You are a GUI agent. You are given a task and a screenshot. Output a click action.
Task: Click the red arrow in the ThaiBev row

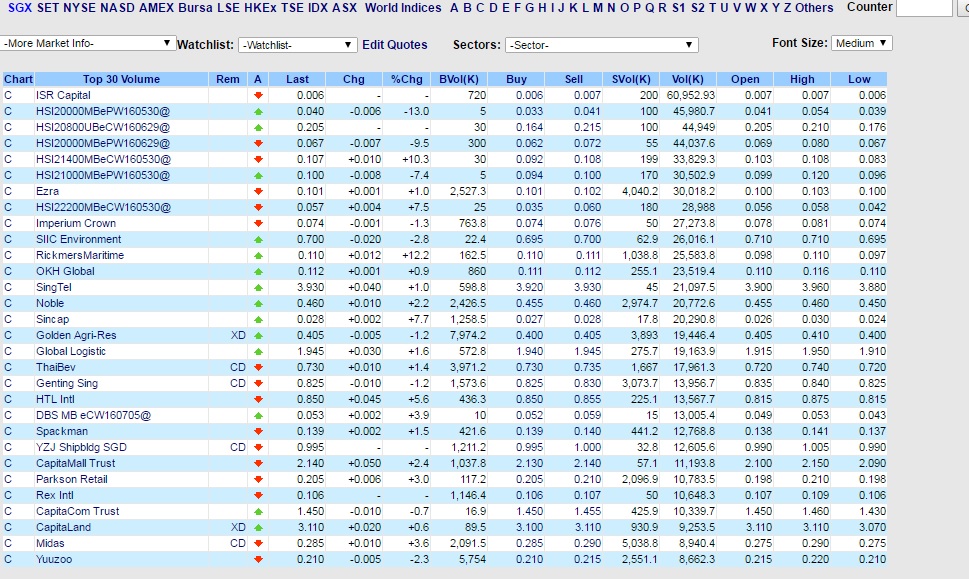[258, 368]
